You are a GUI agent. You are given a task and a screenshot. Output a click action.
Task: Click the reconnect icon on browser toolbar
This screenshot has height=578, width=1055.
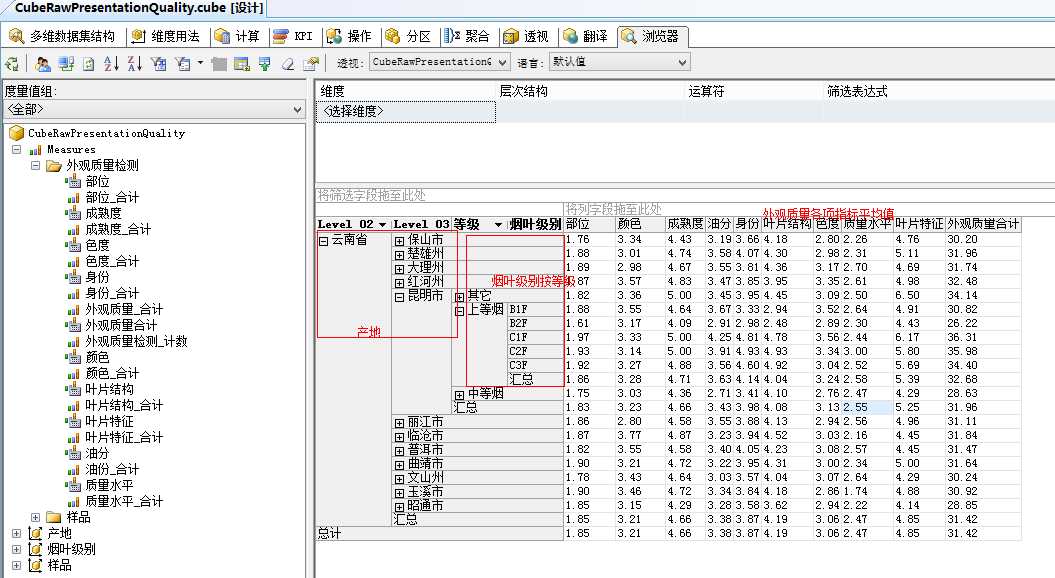coord(9,63)
